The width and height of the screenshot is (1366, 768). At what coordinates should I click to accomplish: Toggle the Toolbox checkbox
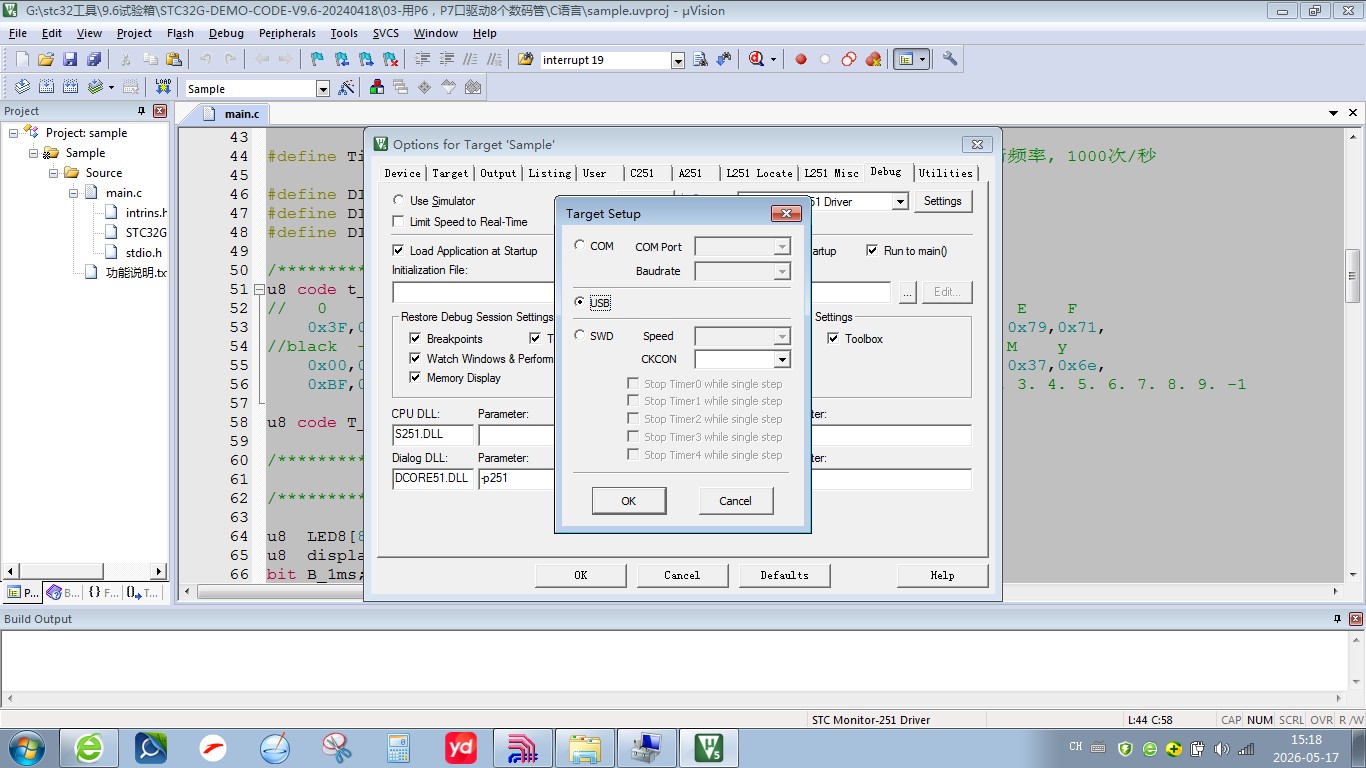834,339
